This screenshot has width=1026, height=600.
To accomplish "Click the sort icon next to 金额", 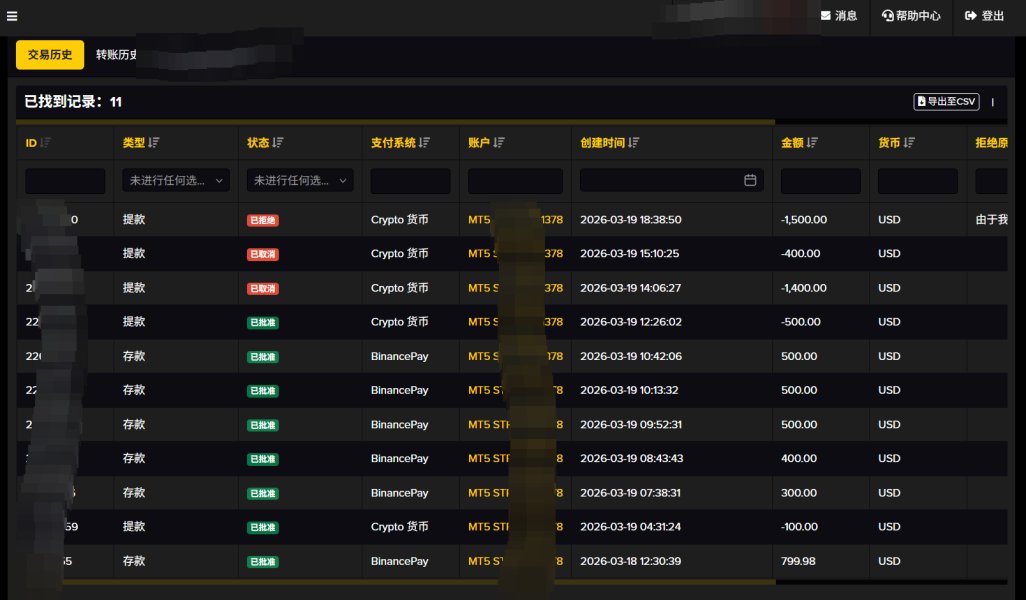I will pos(813,143).
